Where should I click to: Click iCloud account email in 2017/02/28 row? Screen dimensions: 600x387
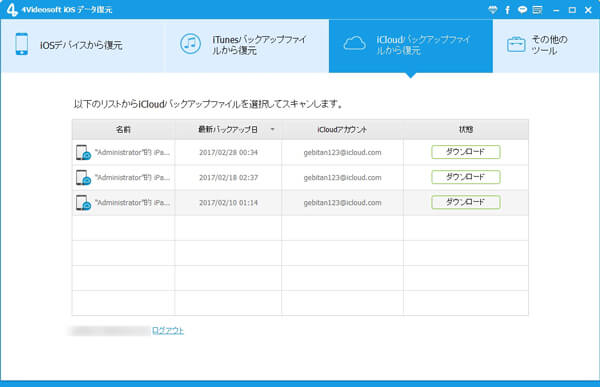point(342,152)
